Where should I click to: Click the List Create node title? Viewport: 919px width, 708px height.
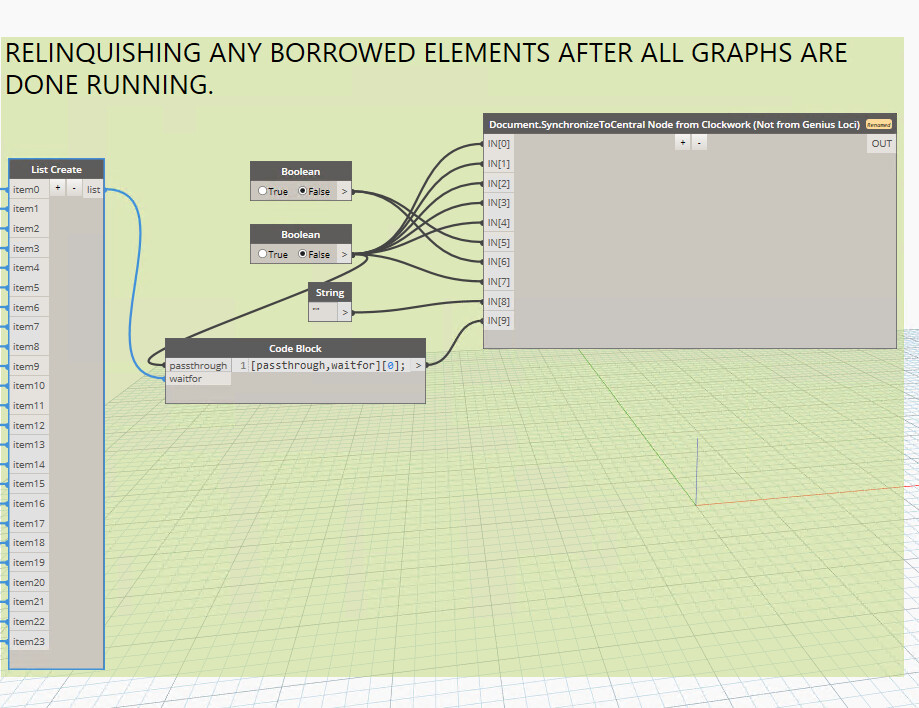(56, 169)
